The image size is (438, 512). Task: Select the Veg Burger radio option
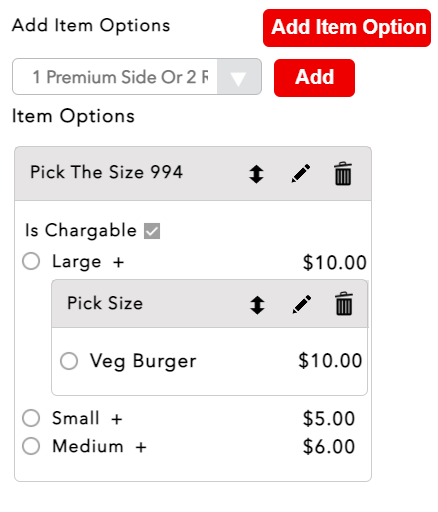pyautogui.click(x=69, y=361)
